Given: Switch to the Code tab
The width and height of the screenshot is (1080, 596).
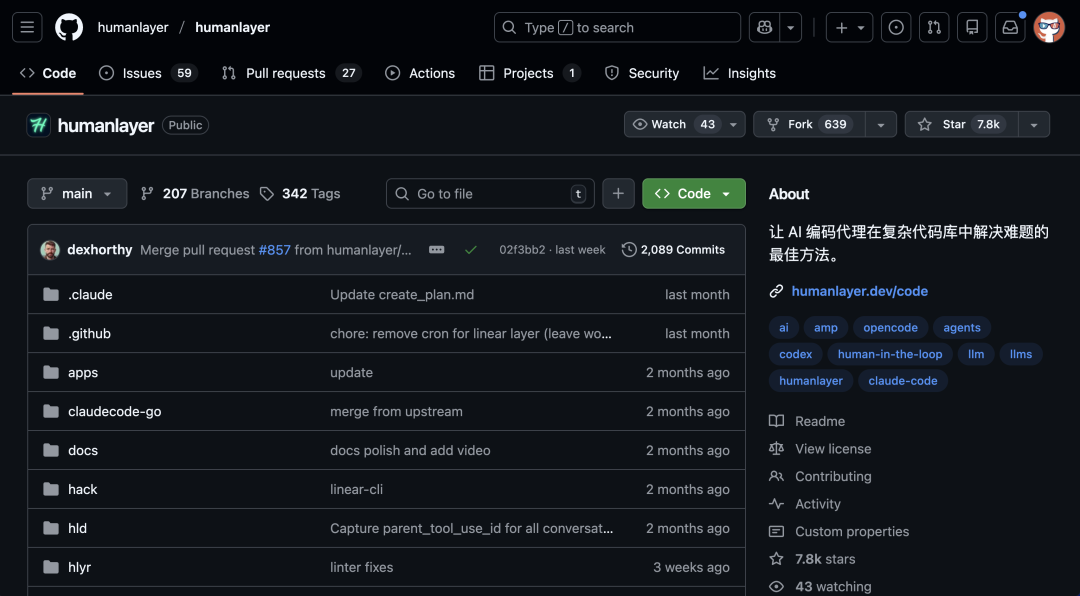Looking at the screenshot, I should coord(48,73).
